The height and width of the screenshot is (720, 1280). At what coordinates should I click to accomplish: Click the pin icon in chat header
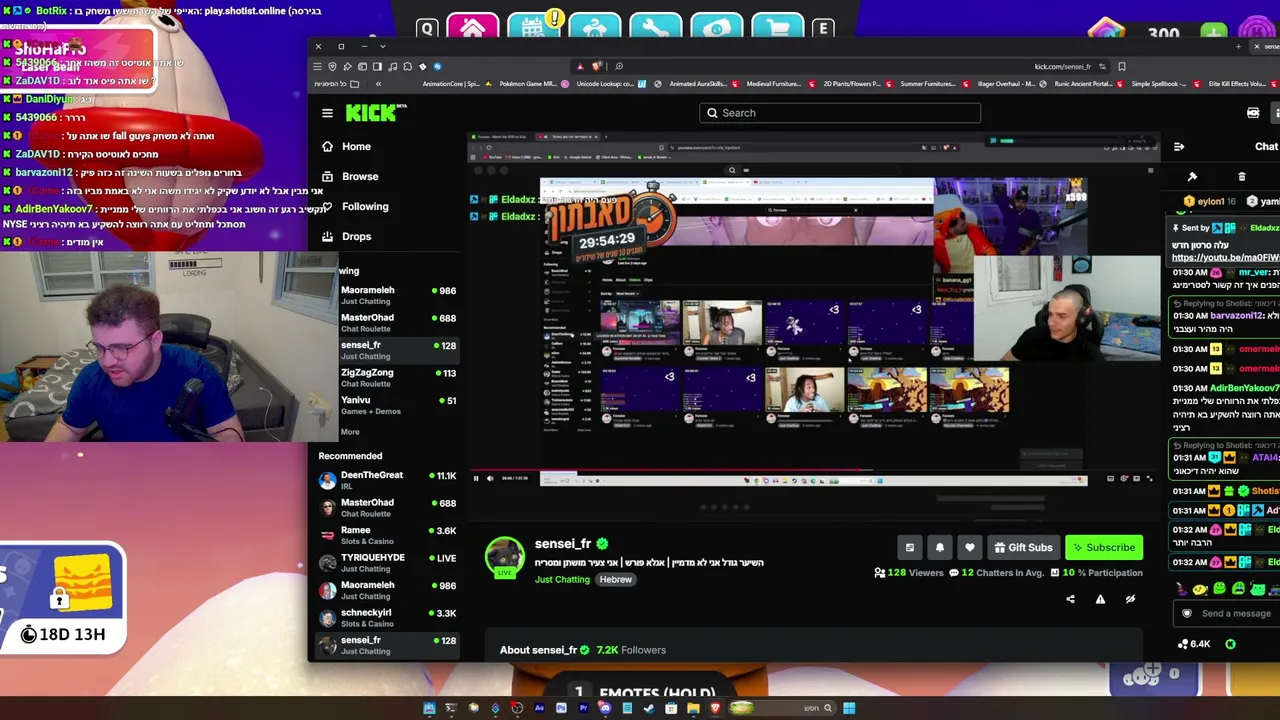1192,177
